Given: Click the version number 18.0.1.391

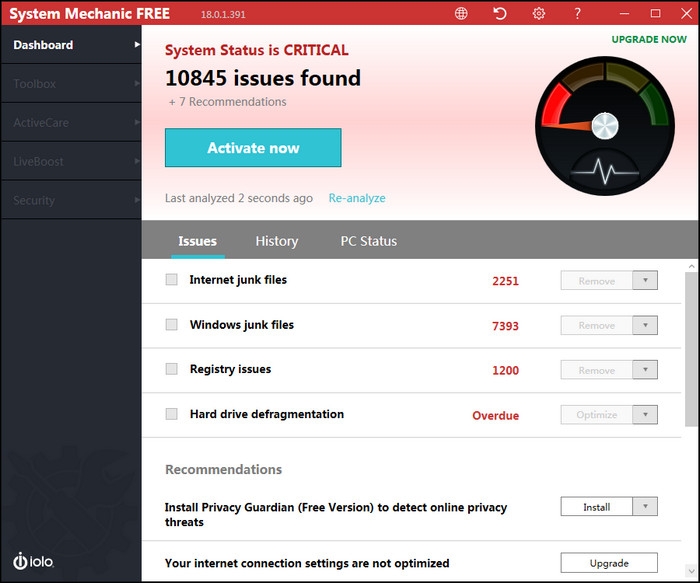Looking at the screenshot, I should click(223, 14).
